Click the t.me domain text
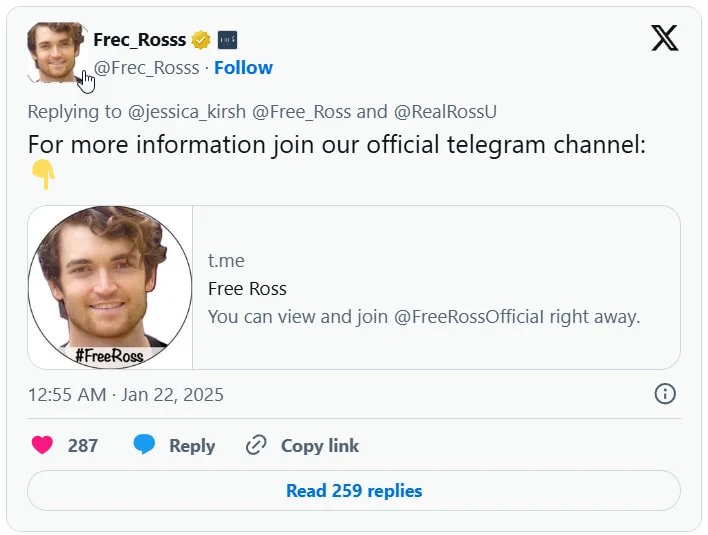Screen dimensions: 708x535 point(226,261)
